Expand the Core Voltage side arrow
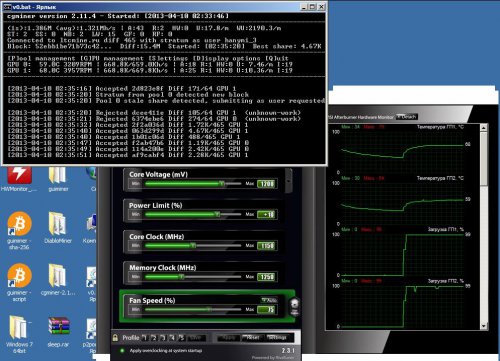 point(289,180)
